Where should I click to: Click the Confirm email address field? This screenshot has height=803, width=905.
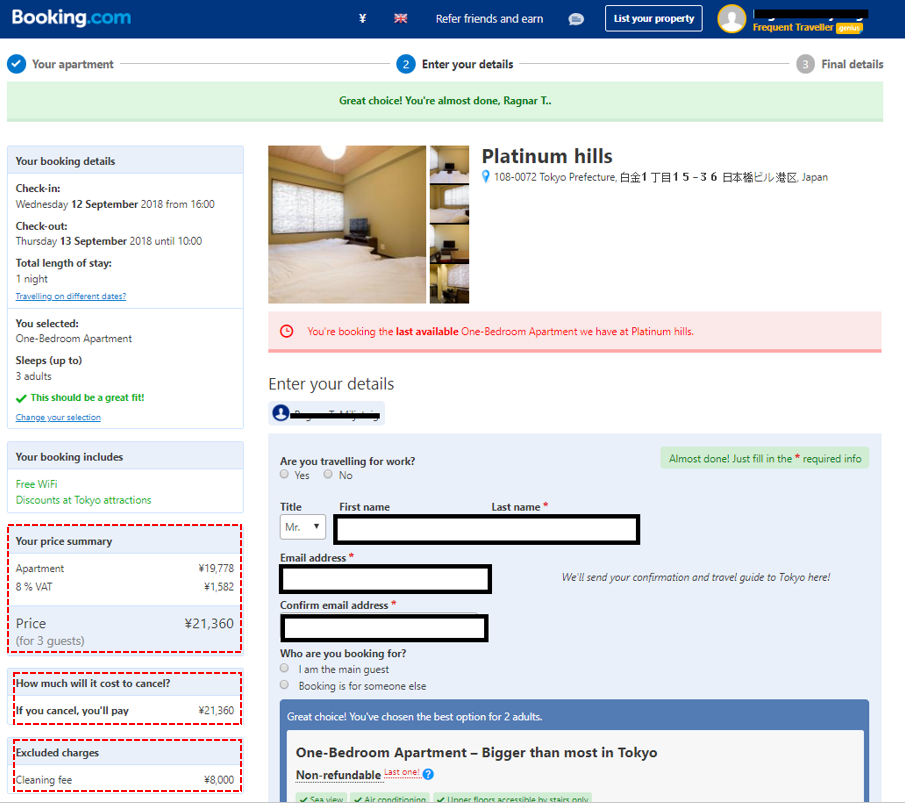pyautogui.click(x=384, y=628)
